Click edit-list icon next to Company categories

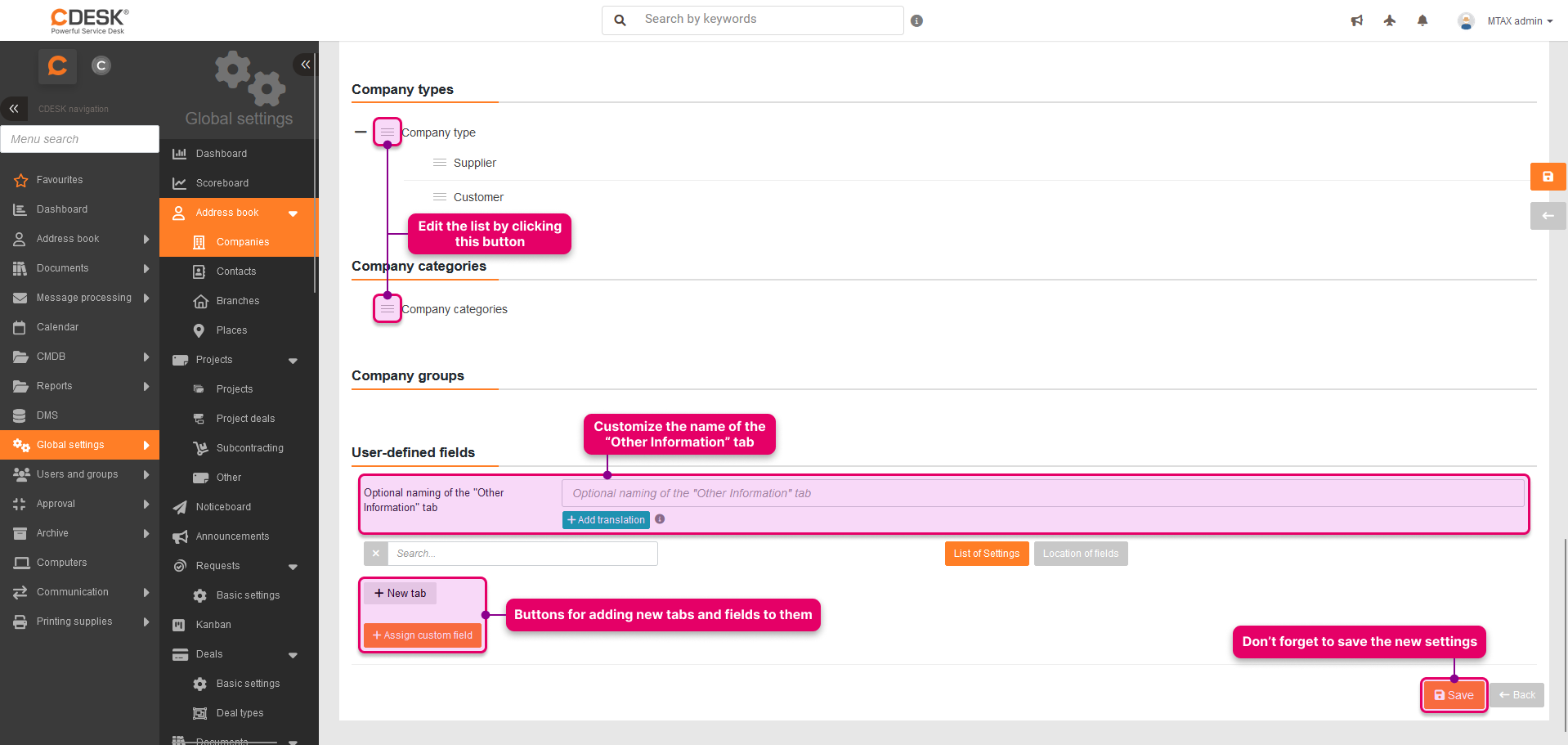tap(388, 308)
